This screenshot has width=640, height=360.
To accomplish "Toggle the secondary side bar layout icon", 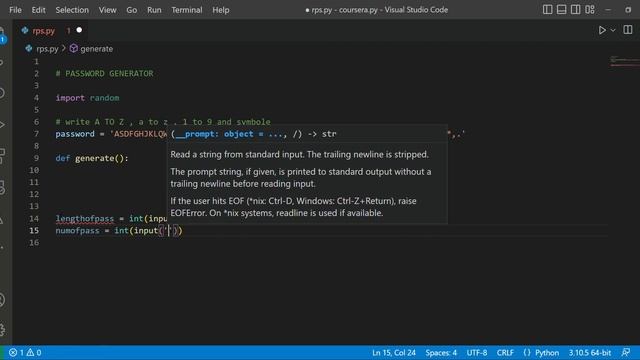I will coord(576,9).
